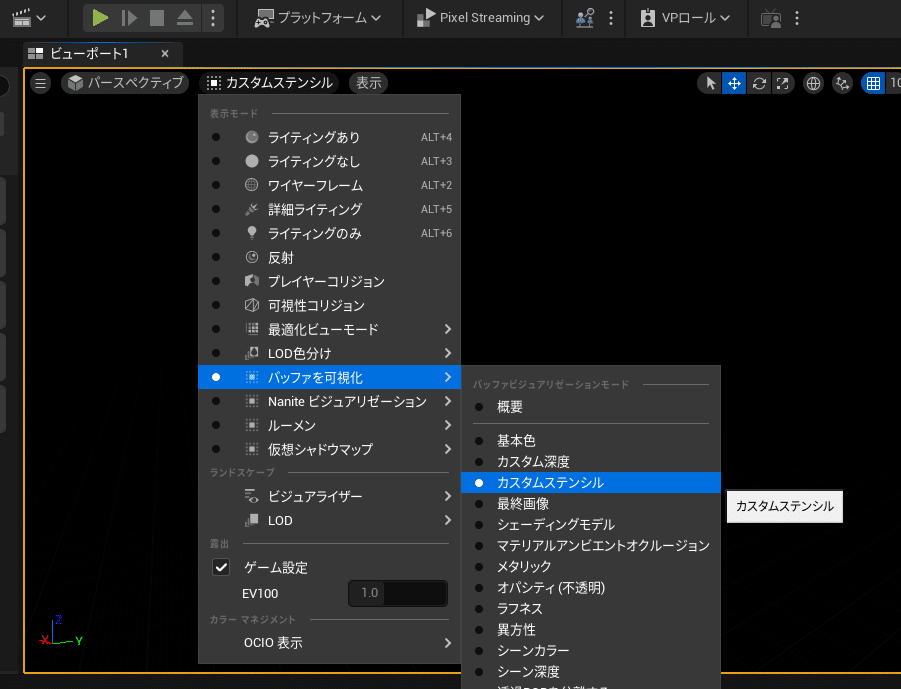Open the viewport hamburger options menu
901x689 pixels.
point(40,83)
